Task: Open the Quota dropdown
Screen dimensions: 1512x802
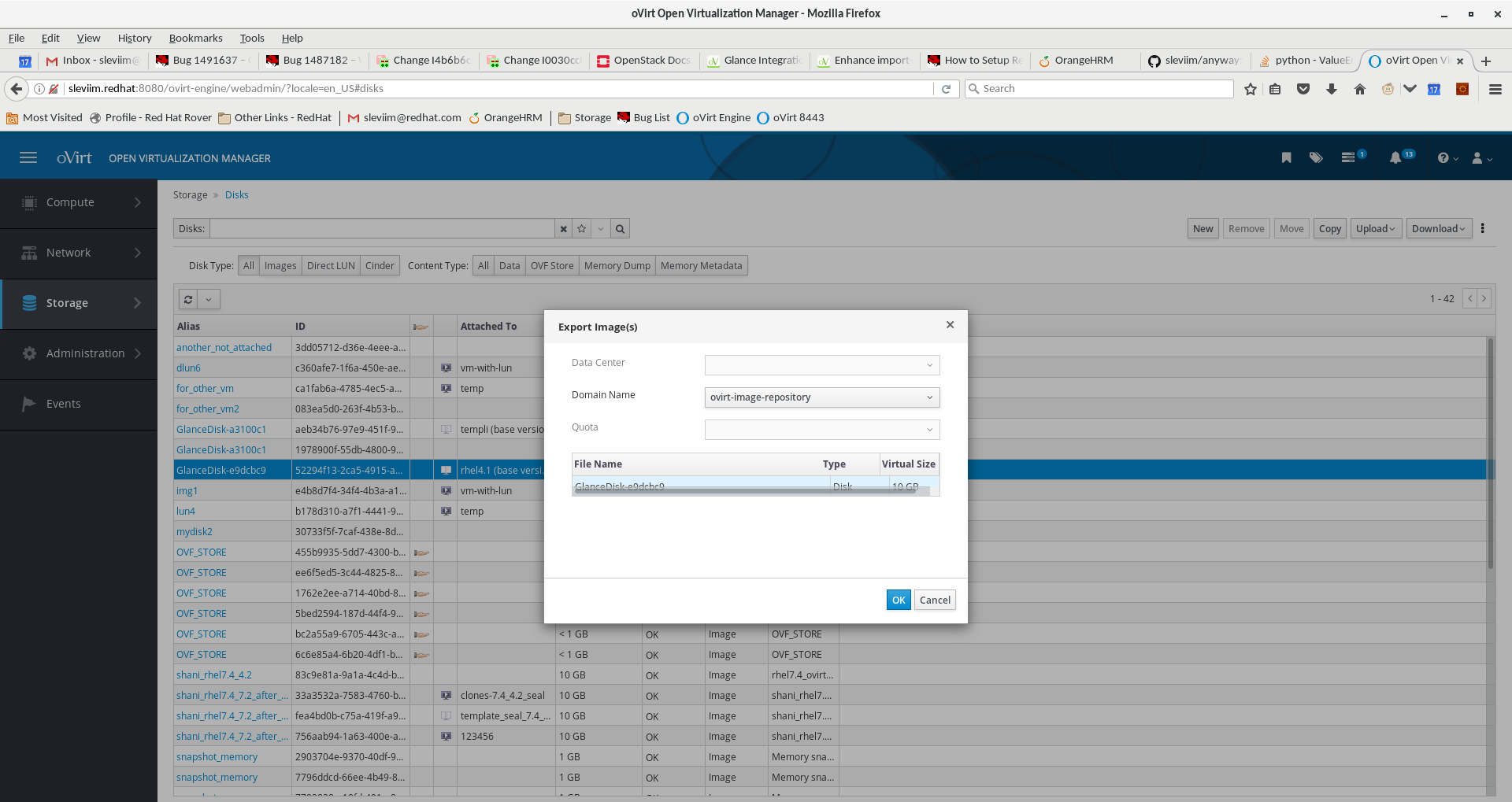Action: click(821, 430)
